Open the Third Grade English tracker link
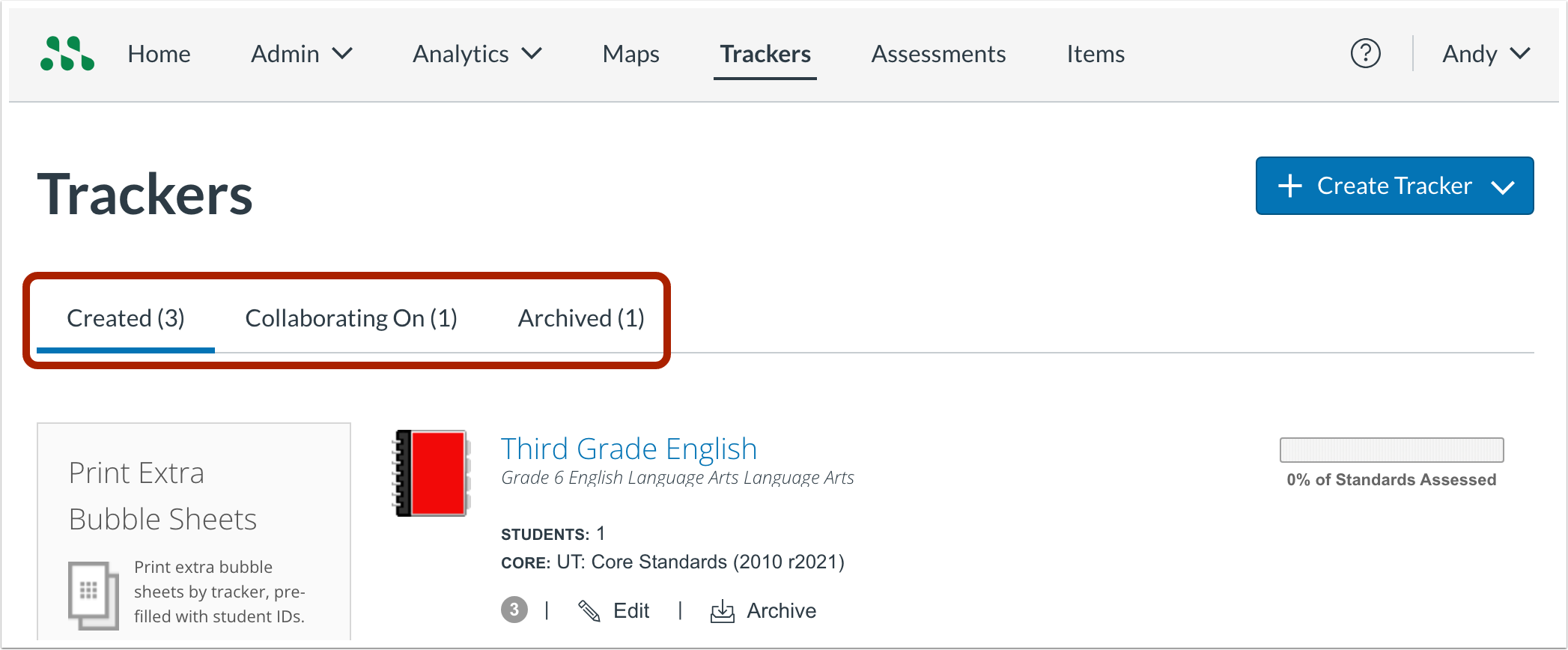The image size is (1568, 650). point(628,448)
